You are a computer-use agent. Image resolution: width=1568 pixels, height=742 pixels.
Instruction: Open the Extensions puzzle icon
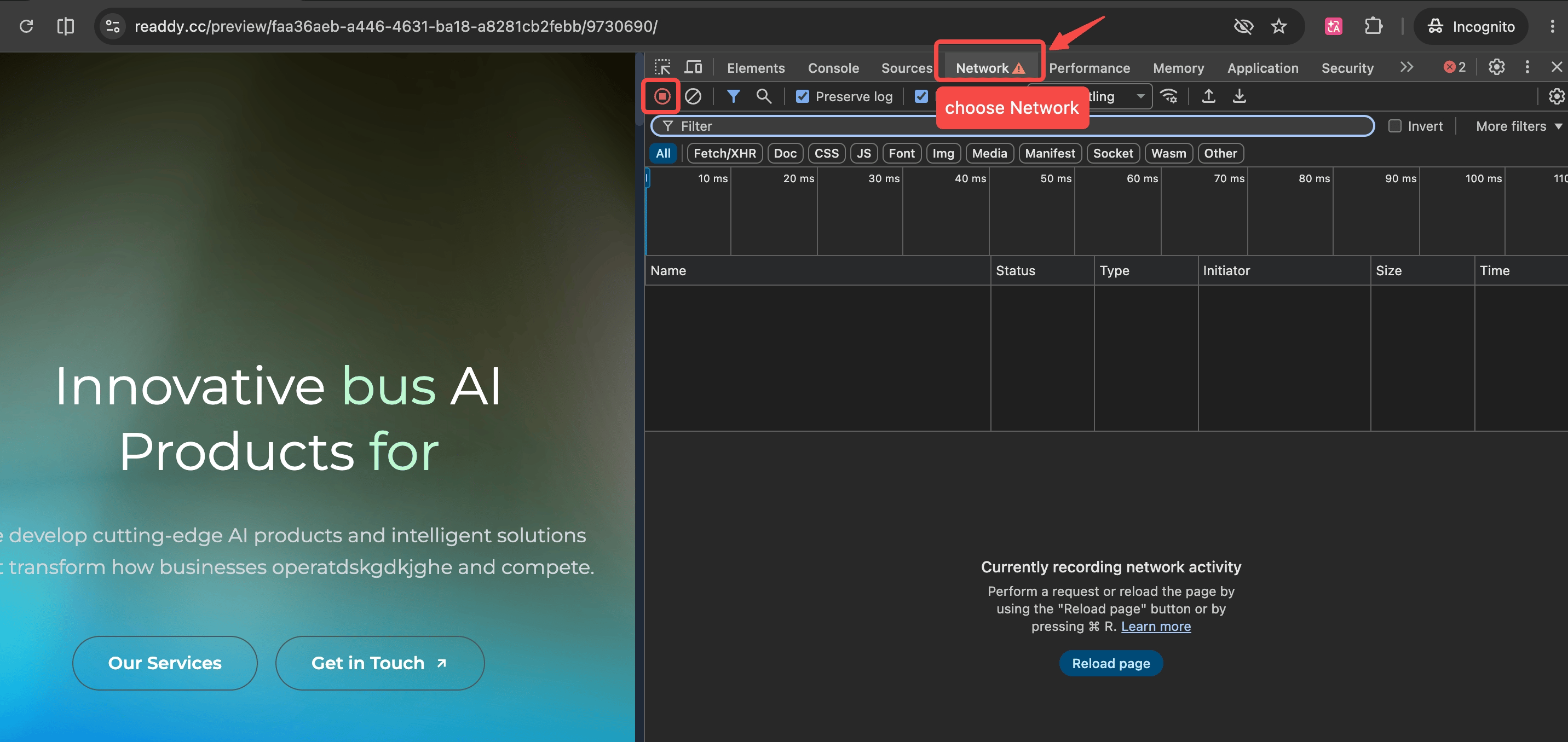click(1373, 26)
